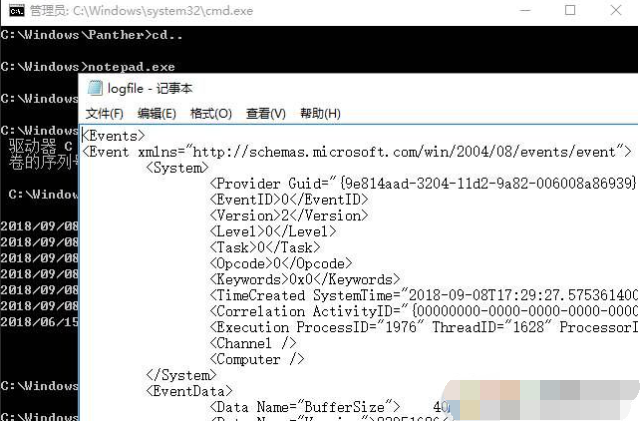Open the 帮助(H) menu
This screenshot has height=421, width=641.
point(320,113)
